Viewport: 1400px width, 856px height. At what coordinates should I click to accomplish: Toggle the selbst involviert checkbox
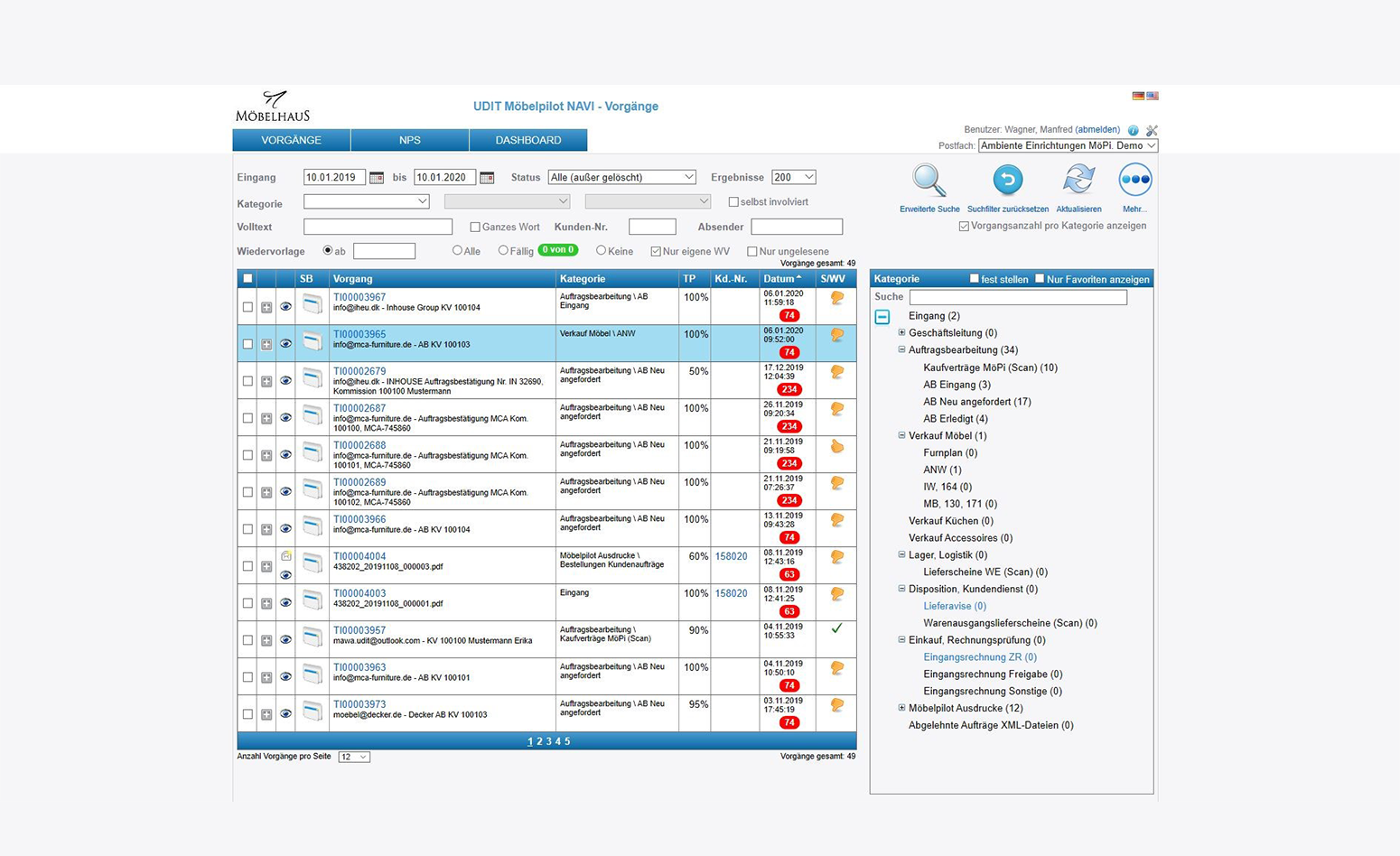tap(733, 202)
